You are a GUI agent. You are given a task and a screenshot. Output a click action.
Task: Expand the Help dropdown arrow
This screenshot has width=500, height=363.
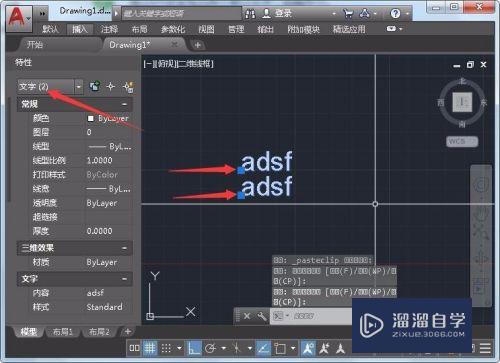[x=407, y=14]
